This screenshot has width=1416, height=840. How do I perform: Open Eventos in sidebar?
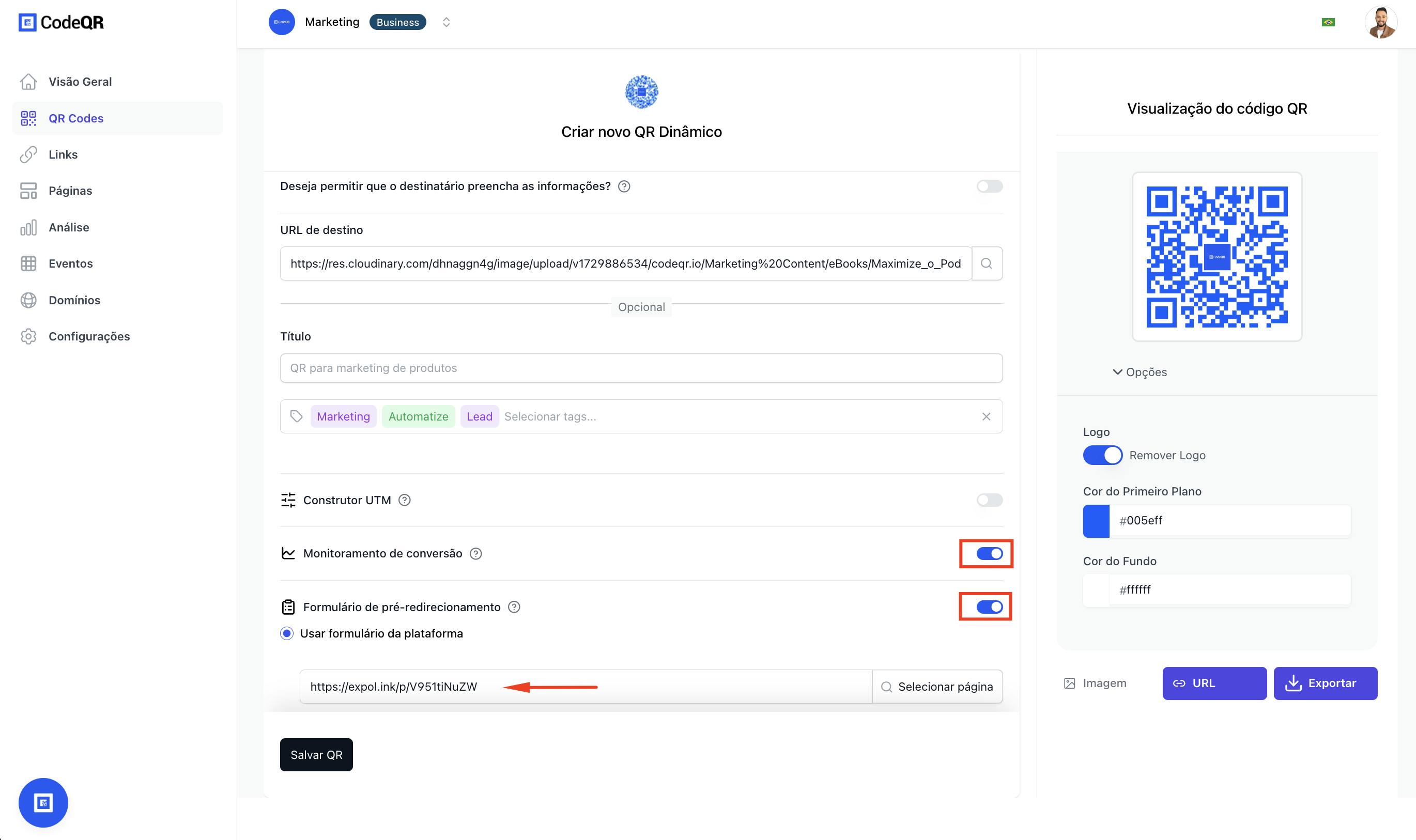click(x=117, y=263)
